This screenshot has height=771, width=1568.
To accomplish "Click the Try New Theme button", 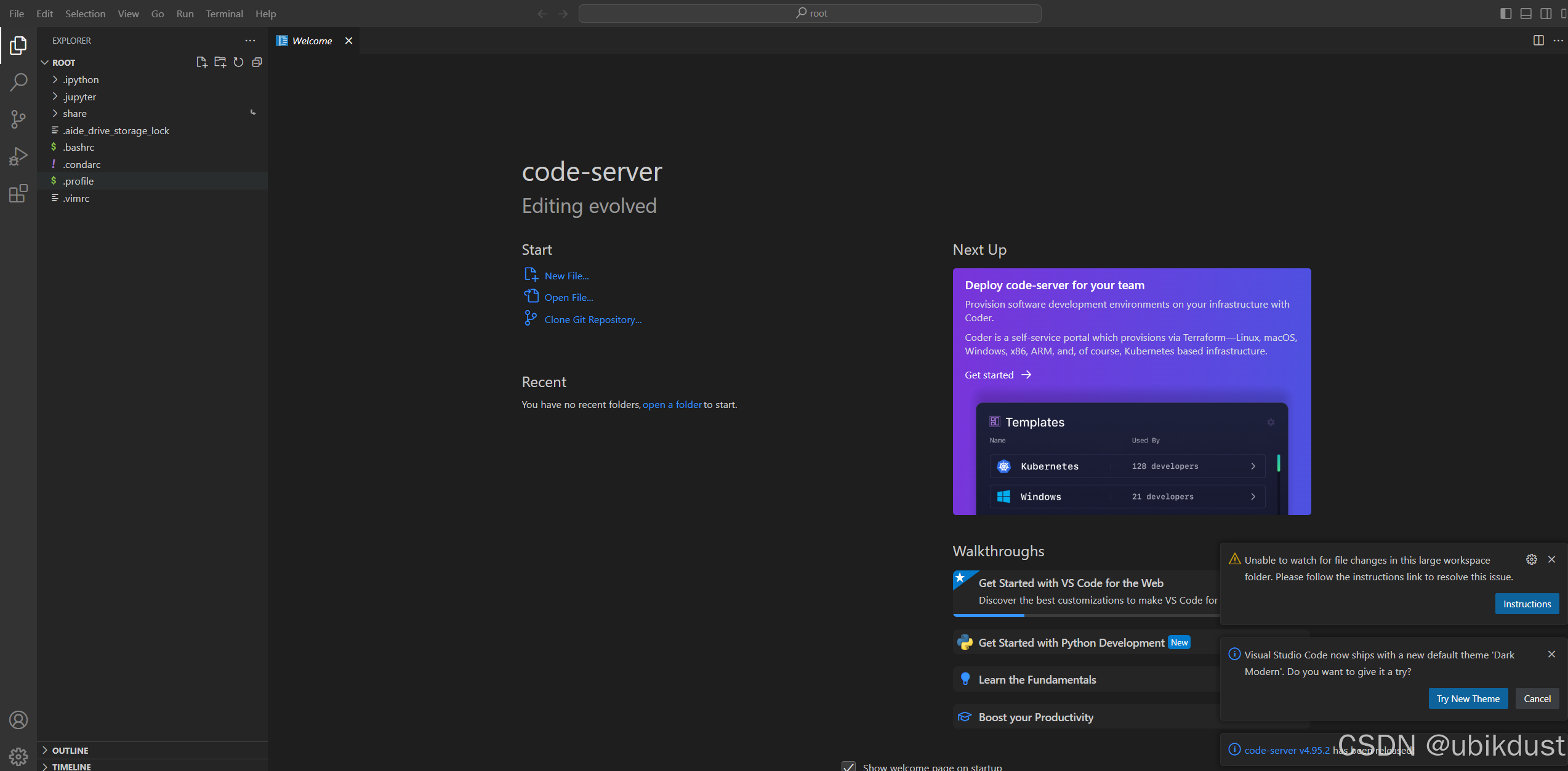I will 1468,698.
